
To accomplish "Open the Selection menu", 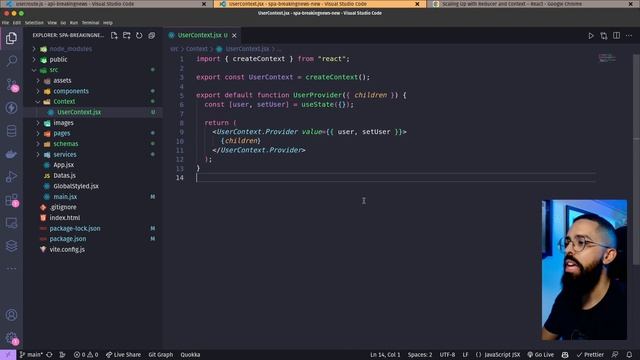I will point(34,23).
